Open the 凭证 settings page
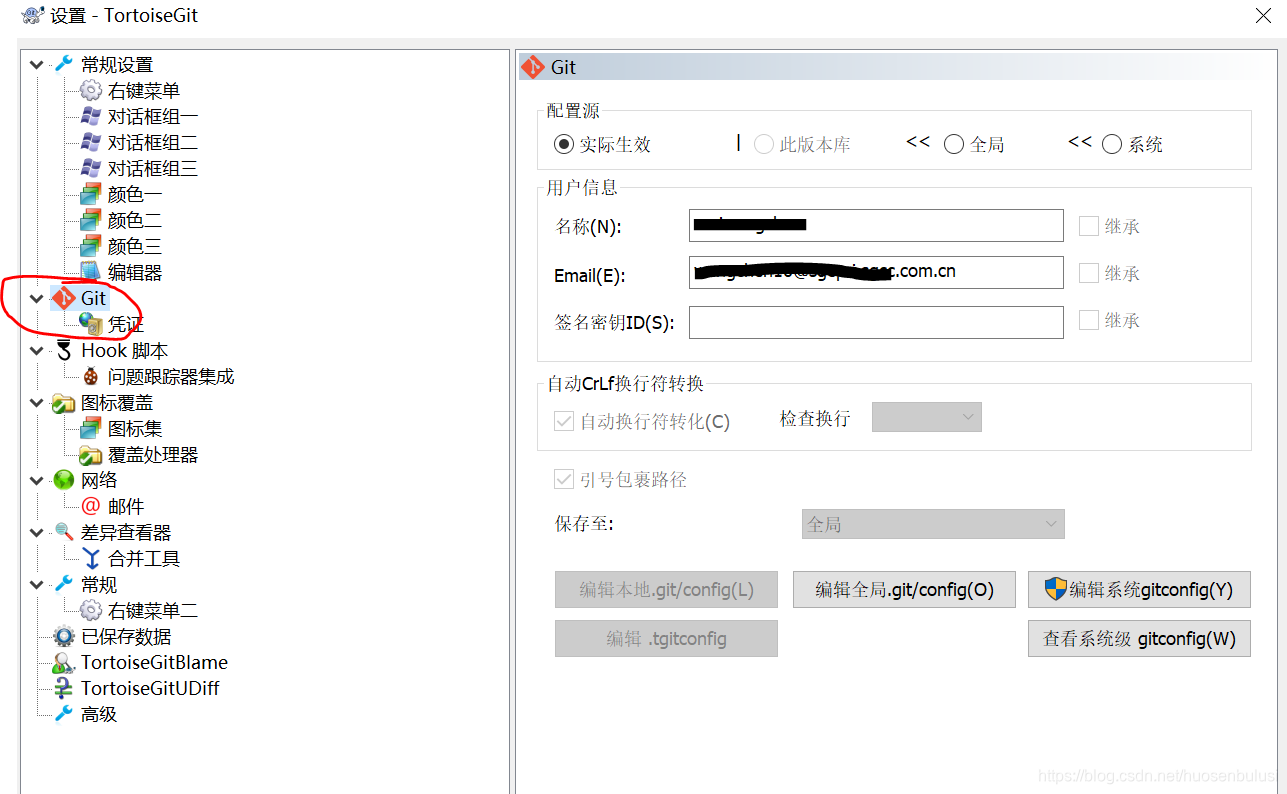 click(x=126, y=324)
